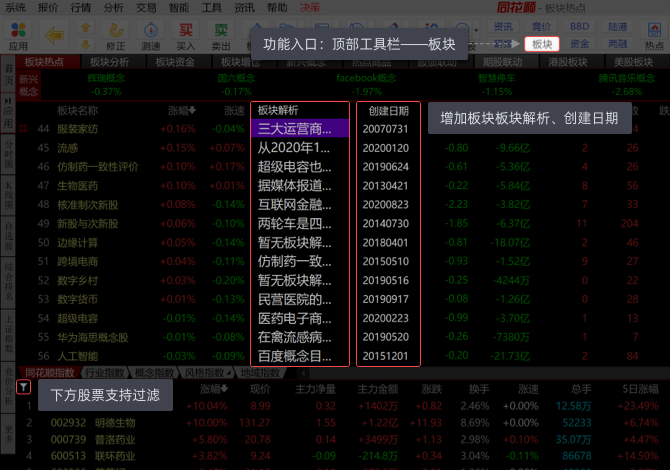
Task: Open the 应用 apps icon
Action: pyautogui.click(x=18, y=36)
